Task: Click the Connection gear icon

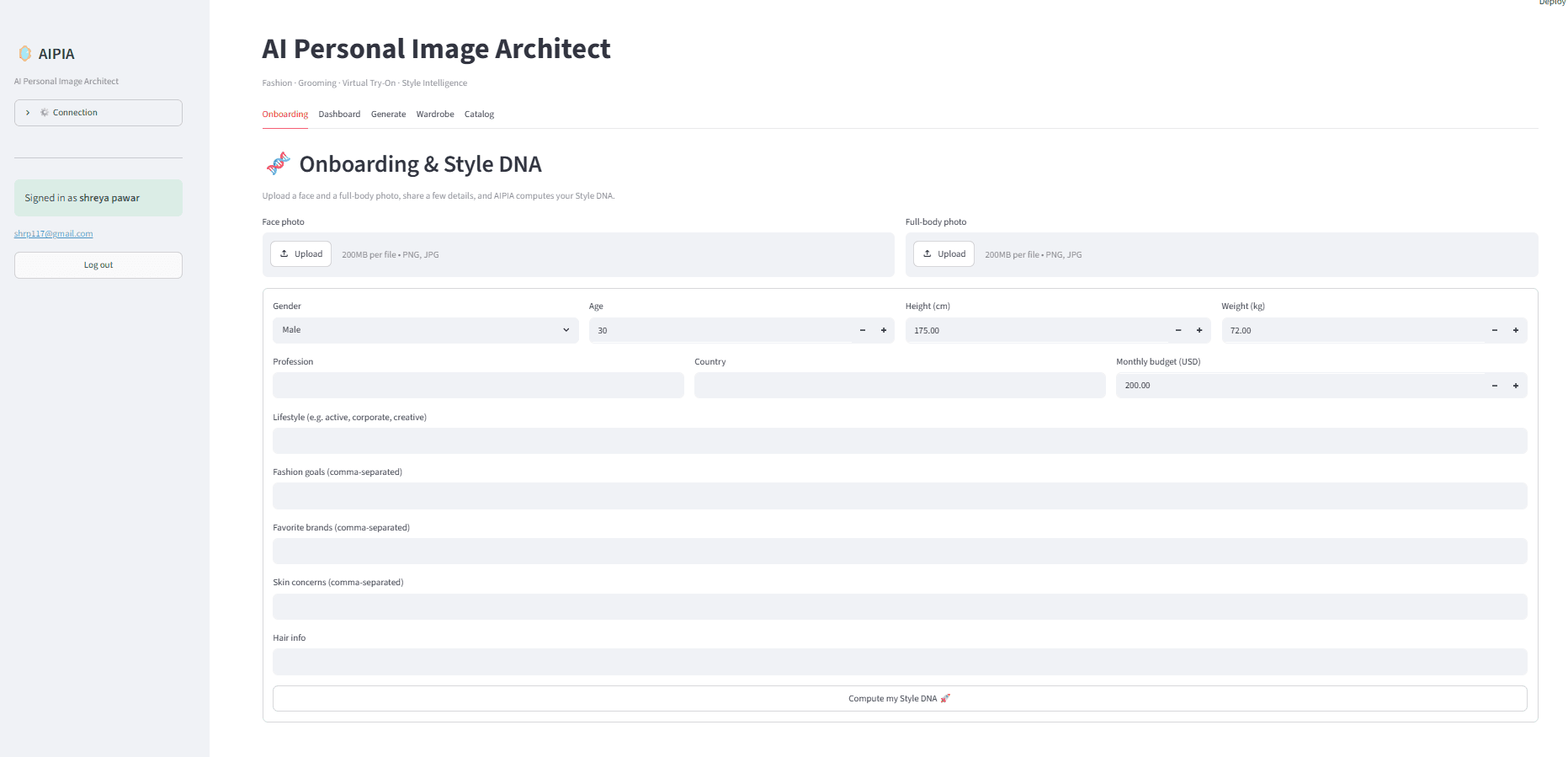Action: [45, 113]
